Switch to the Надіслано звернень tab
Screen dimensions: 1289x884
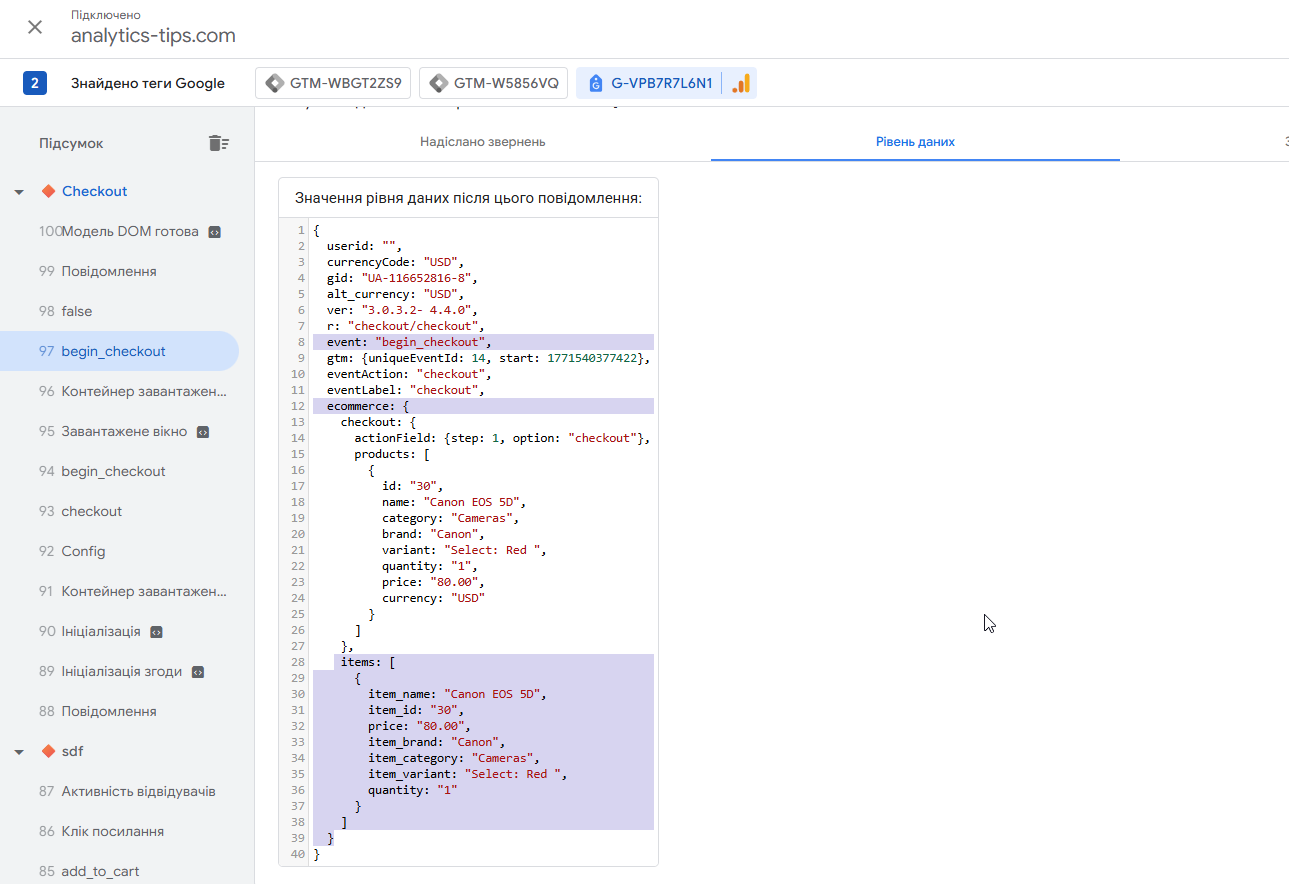pyautogui.click(x=482, y=142)
